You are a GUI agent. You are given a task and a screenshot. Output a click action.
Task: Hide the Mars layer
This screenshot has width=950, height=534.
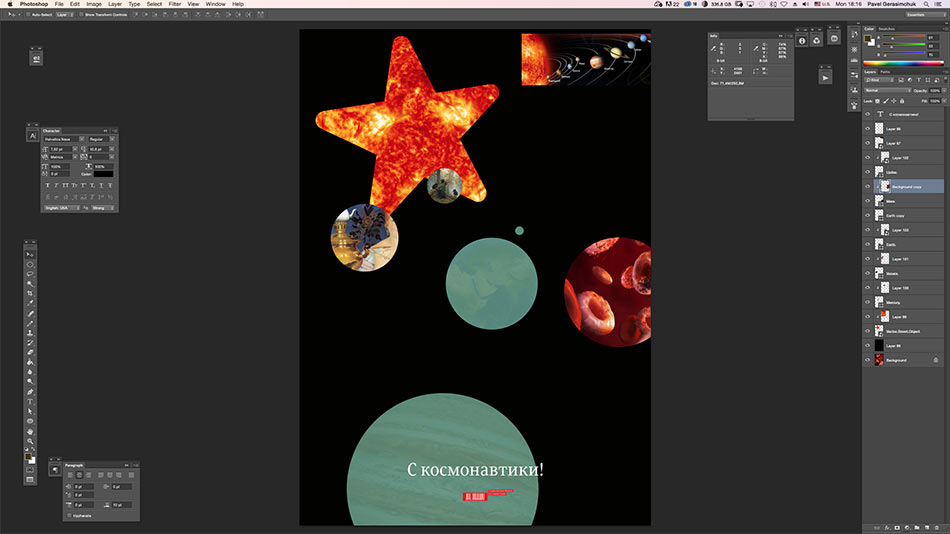(x=868, y=201)
